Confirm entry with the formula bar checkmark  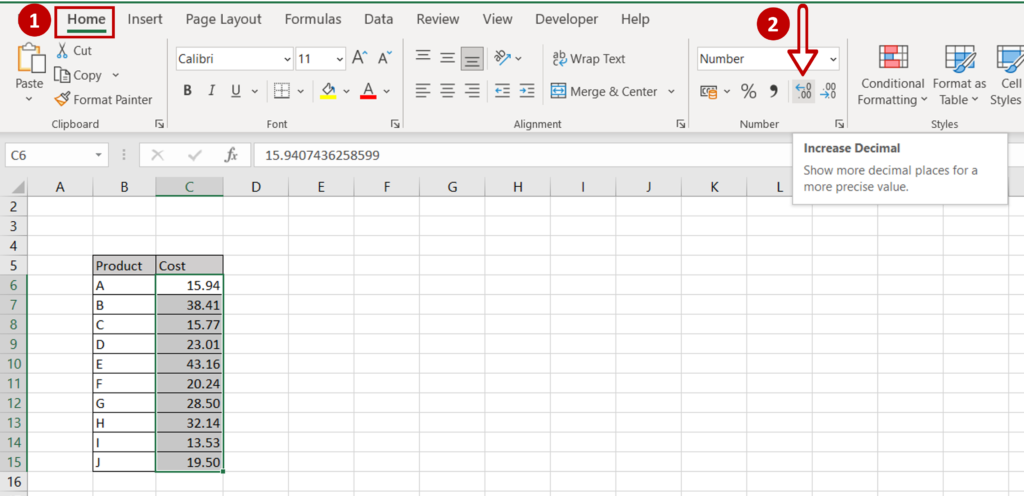[194, 155]
